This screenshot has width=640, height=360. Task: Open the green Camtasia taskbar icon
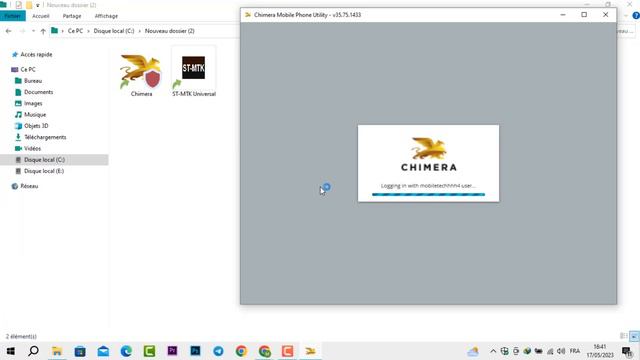(x=149, y=351)
